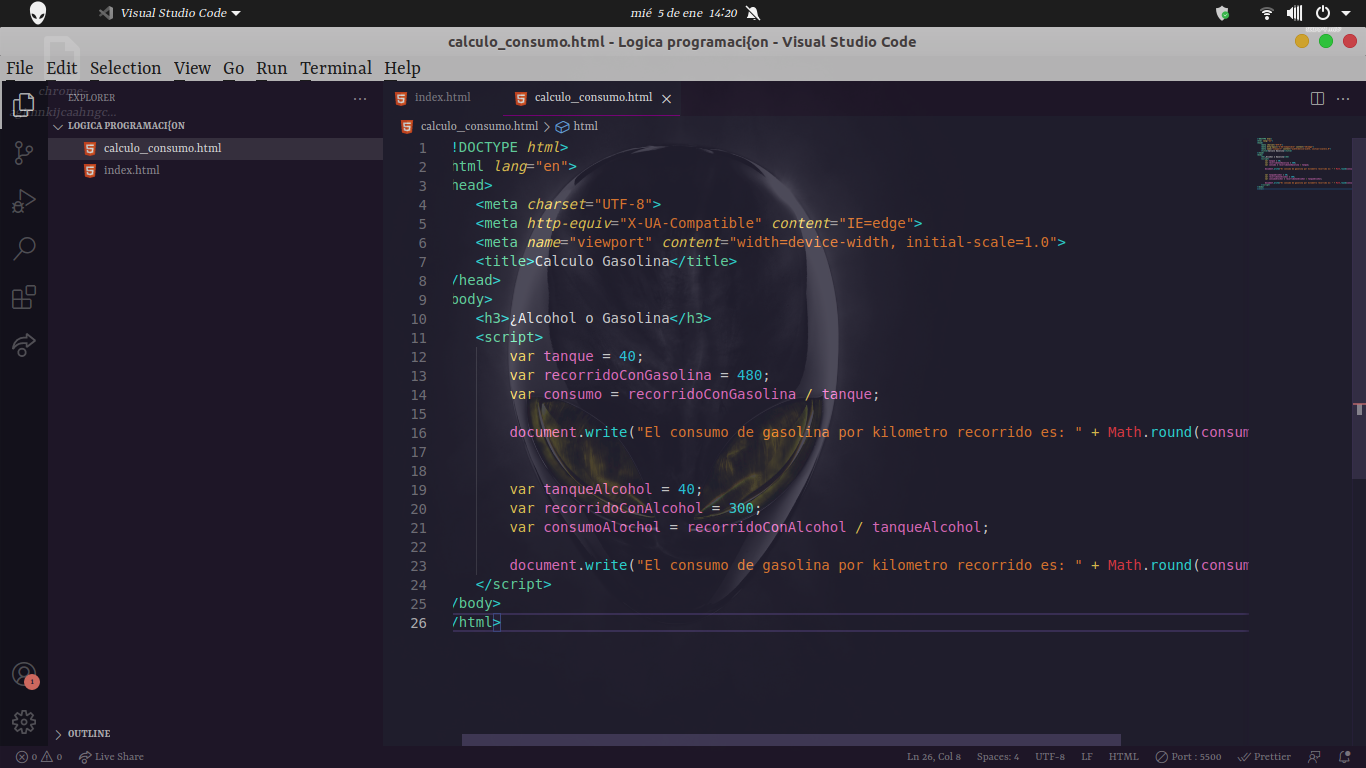Open the Run and Debug view

(x=24, y=201)
